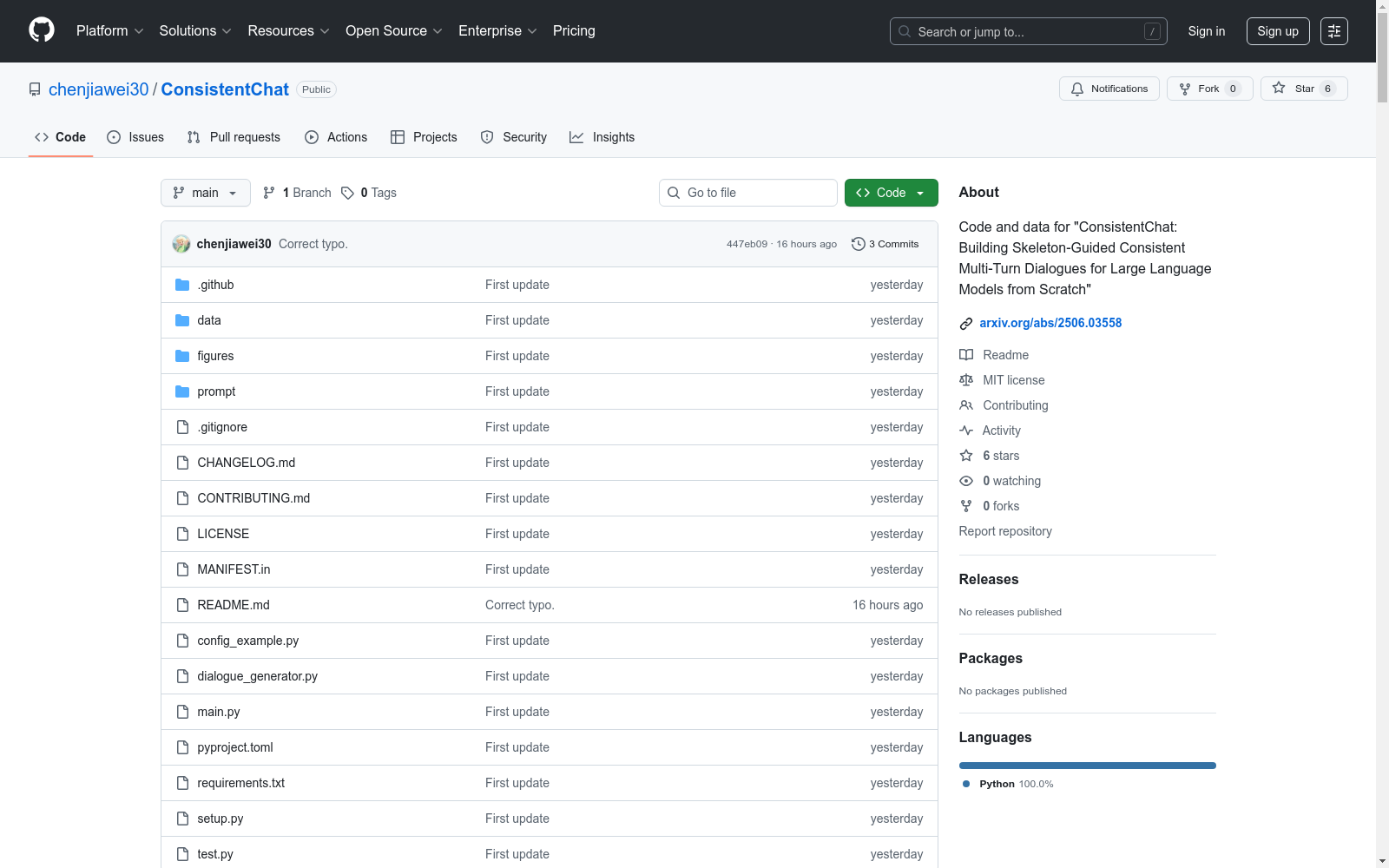Expand the Enterprise menu
This screenshot has width=1389, height=868.
(498, 31)
